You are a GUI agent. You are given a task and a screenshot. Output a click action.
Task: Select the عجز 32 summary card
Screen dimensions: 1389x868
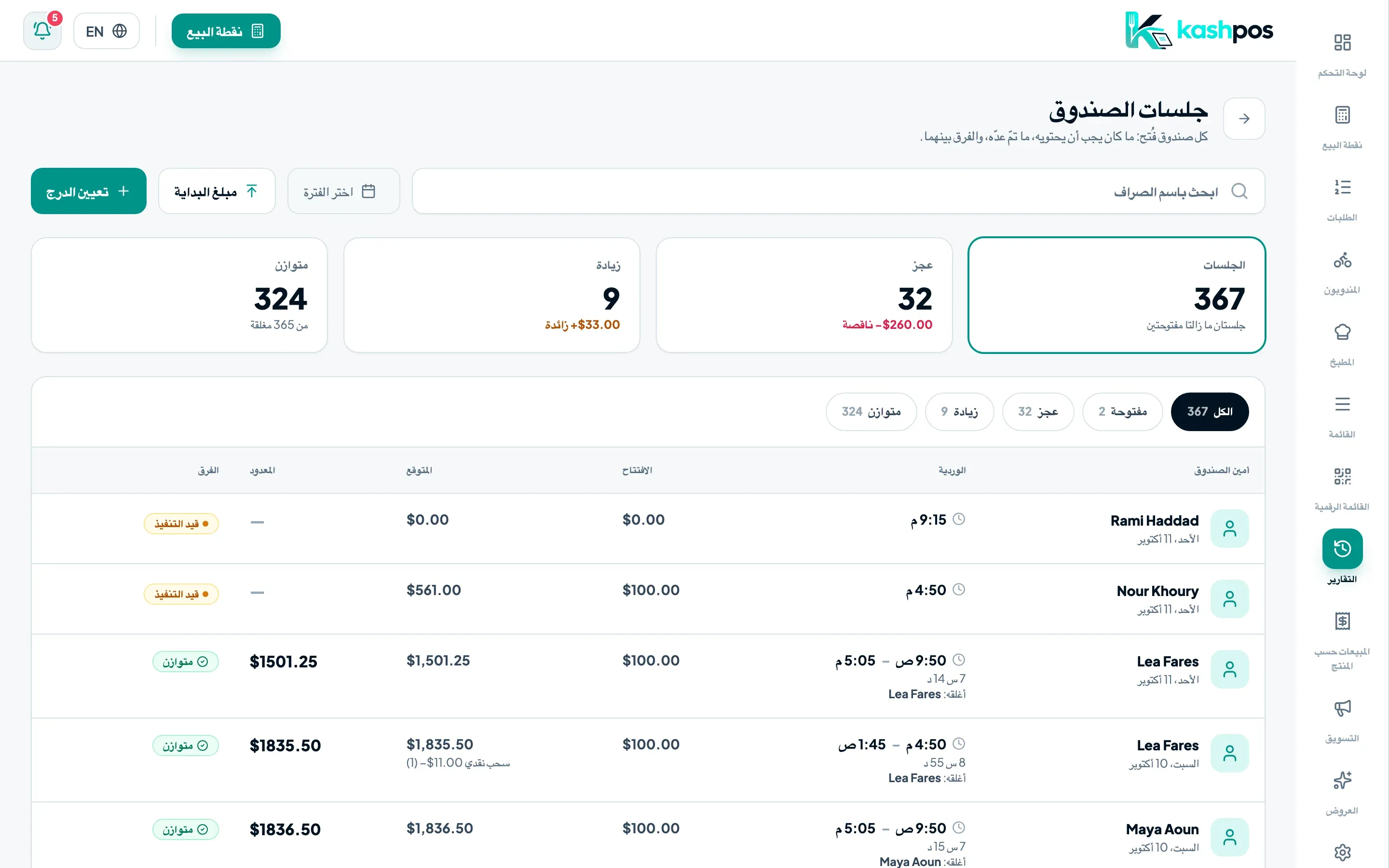(803, 295)
